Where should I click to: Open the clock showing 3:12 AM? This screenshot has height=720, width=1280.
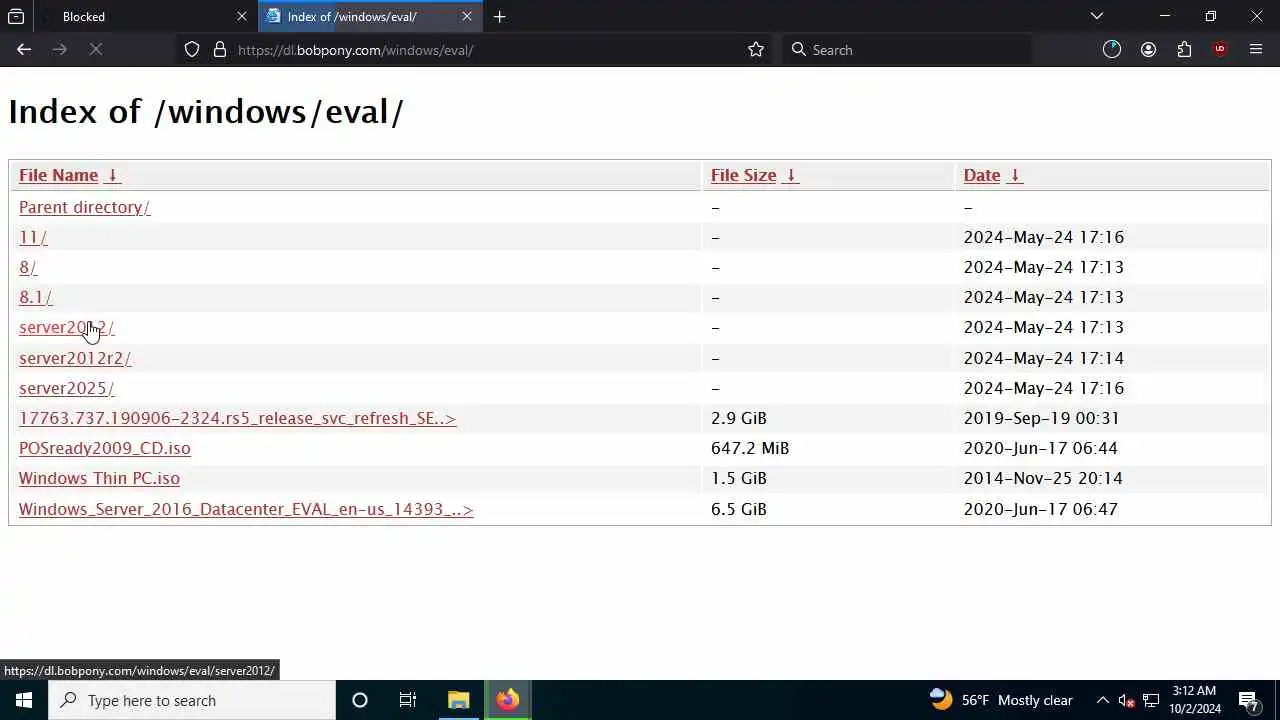(1194, 700)
